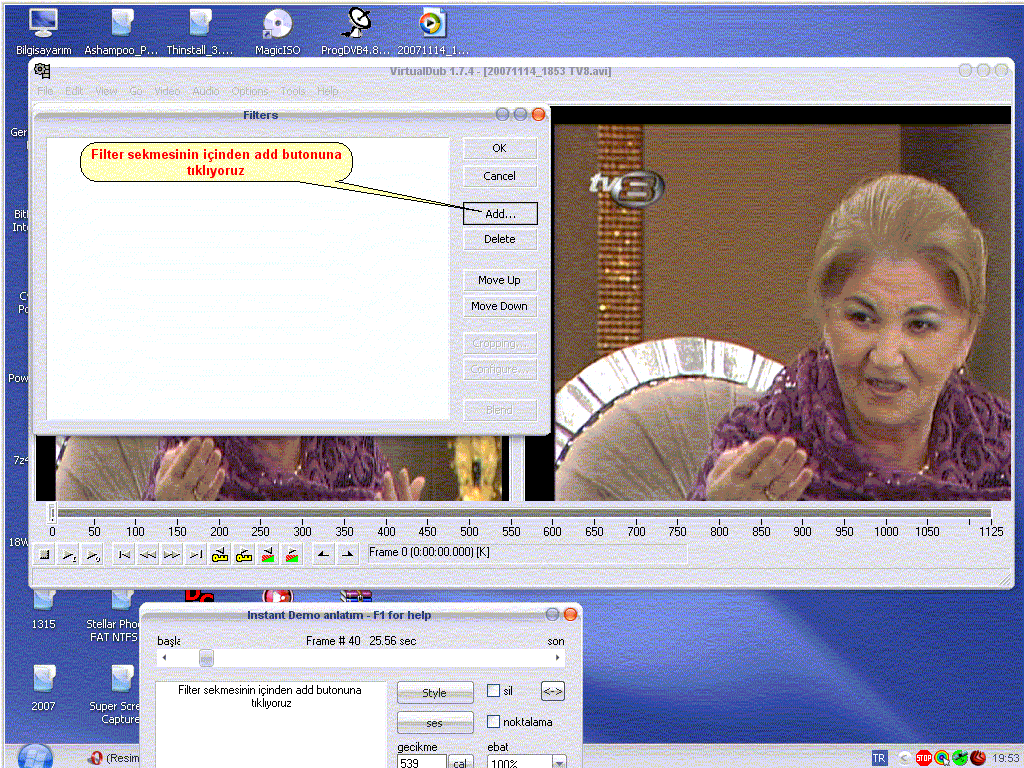
Task: Seek to the next scene change
Action: (x=293, y=555)
